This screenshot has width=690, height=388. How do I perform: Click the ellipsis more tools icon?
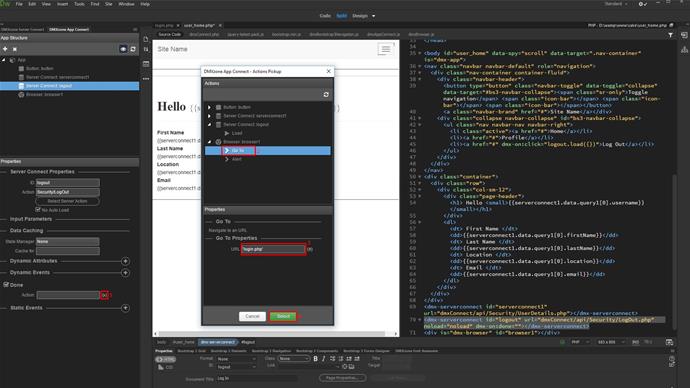(146, 79)
